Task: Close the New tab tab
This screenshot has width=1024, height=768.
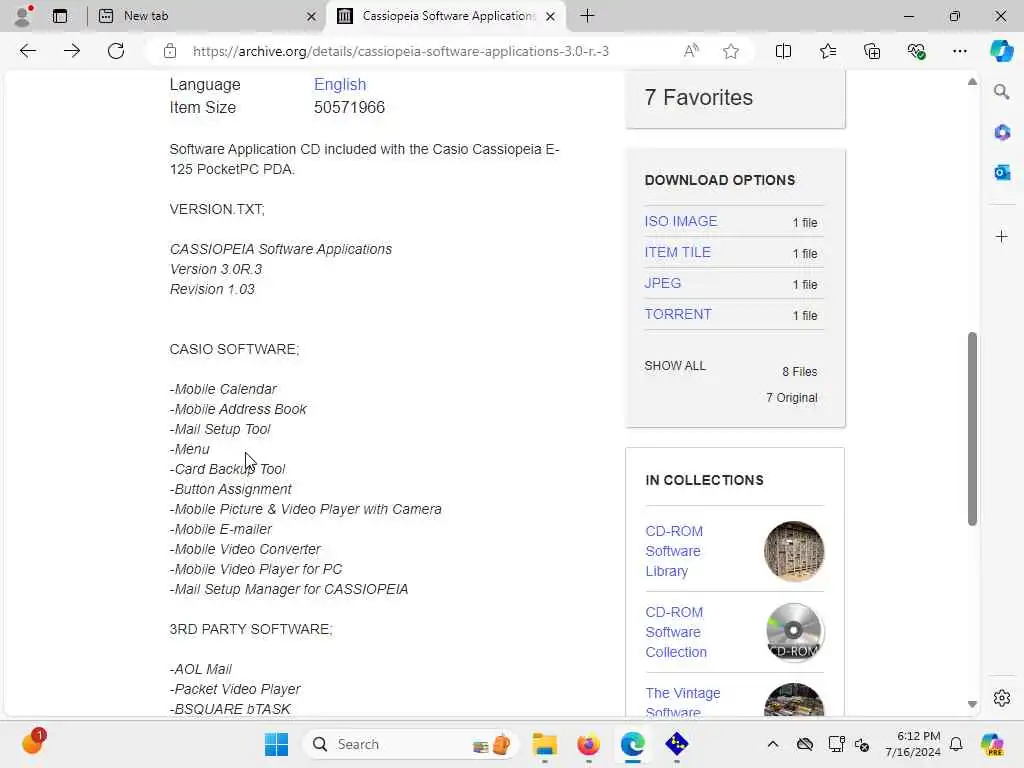Action: coord(312,16)
